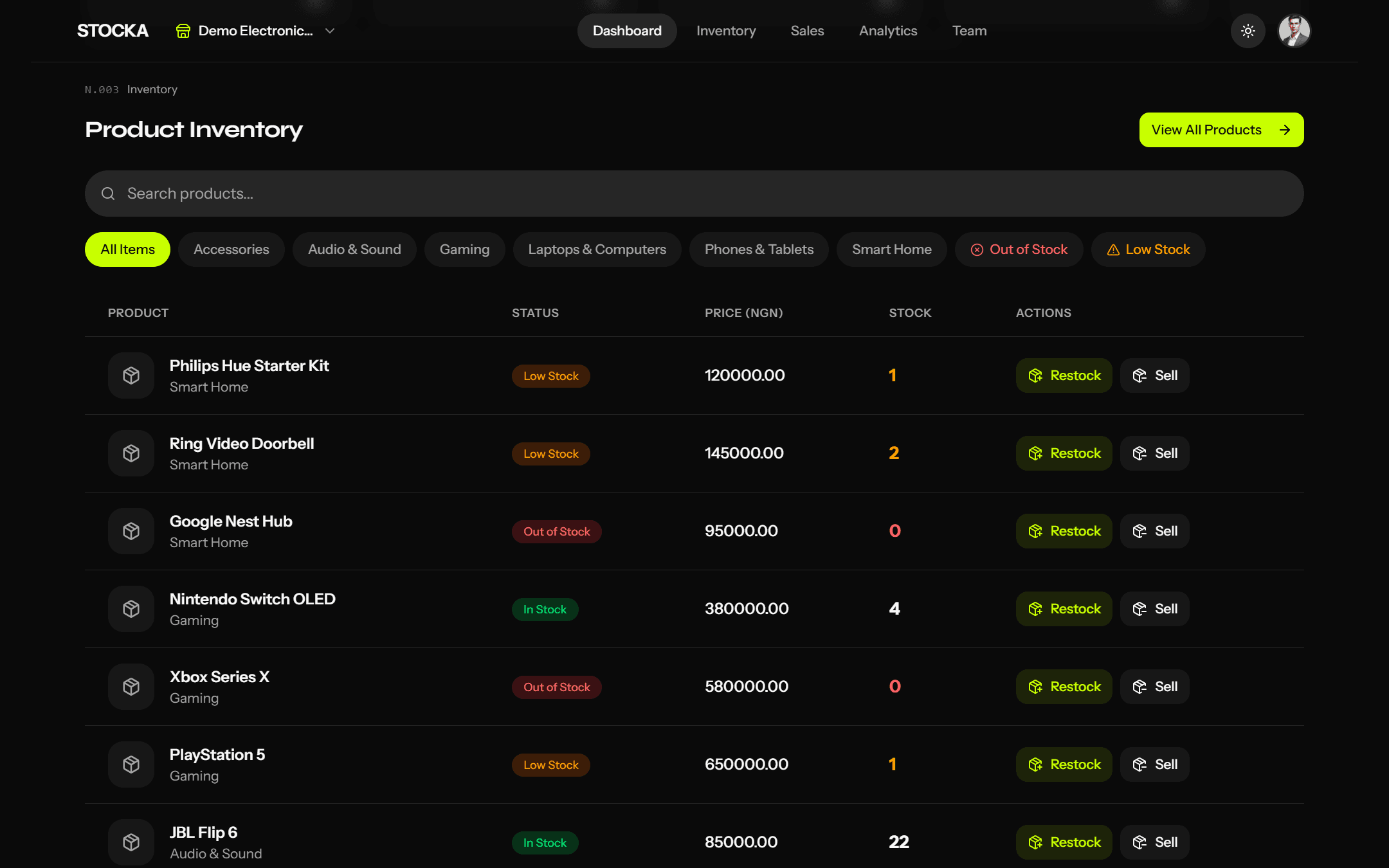The height and width of the screenshot is (868, 1389).
Task: Click Low Stock badge for PlayStation 5
Action: pos(551,765)
